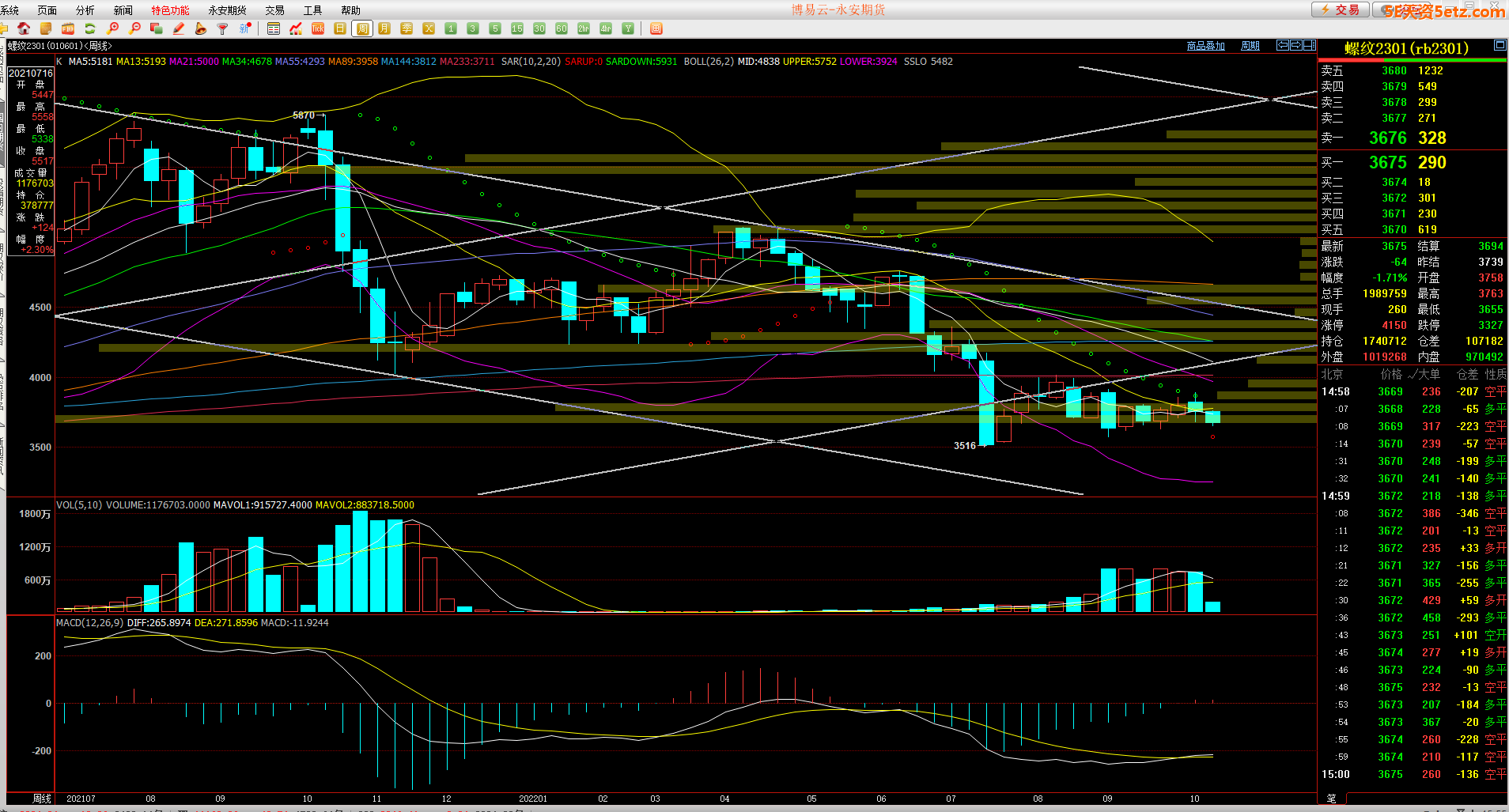Select 5-minute period button
Viewport: 1509px width, 812px height.
pos(495,28)
